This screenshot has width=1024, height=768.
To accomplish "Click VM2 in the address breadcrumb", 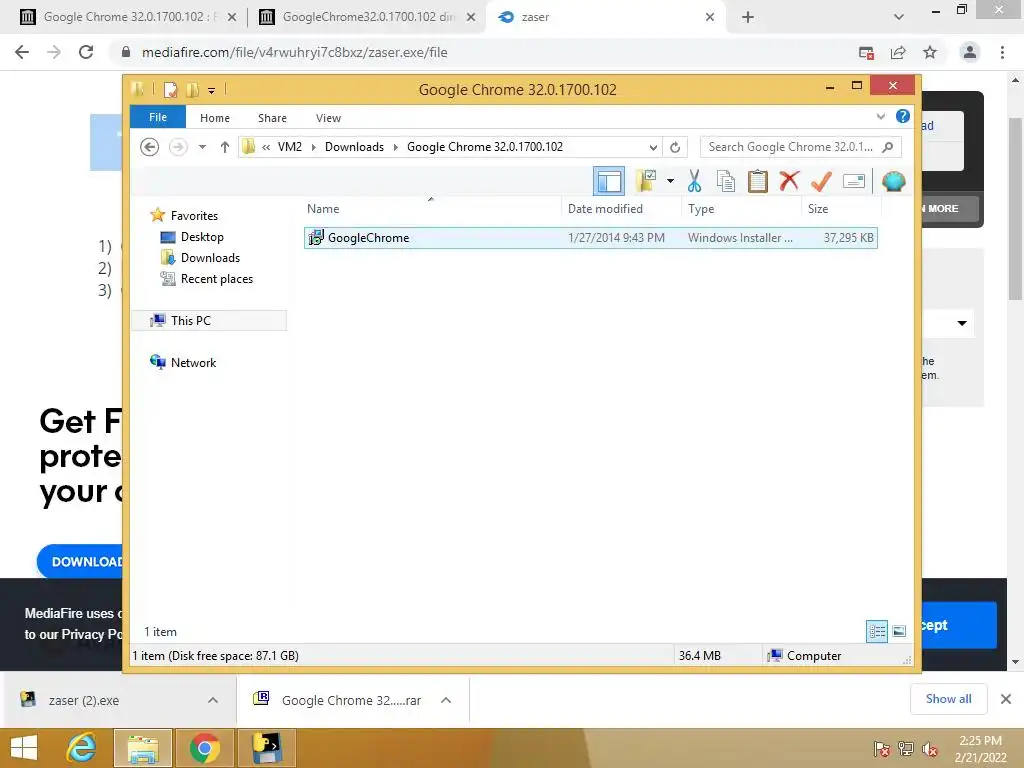I will (290, 147).
